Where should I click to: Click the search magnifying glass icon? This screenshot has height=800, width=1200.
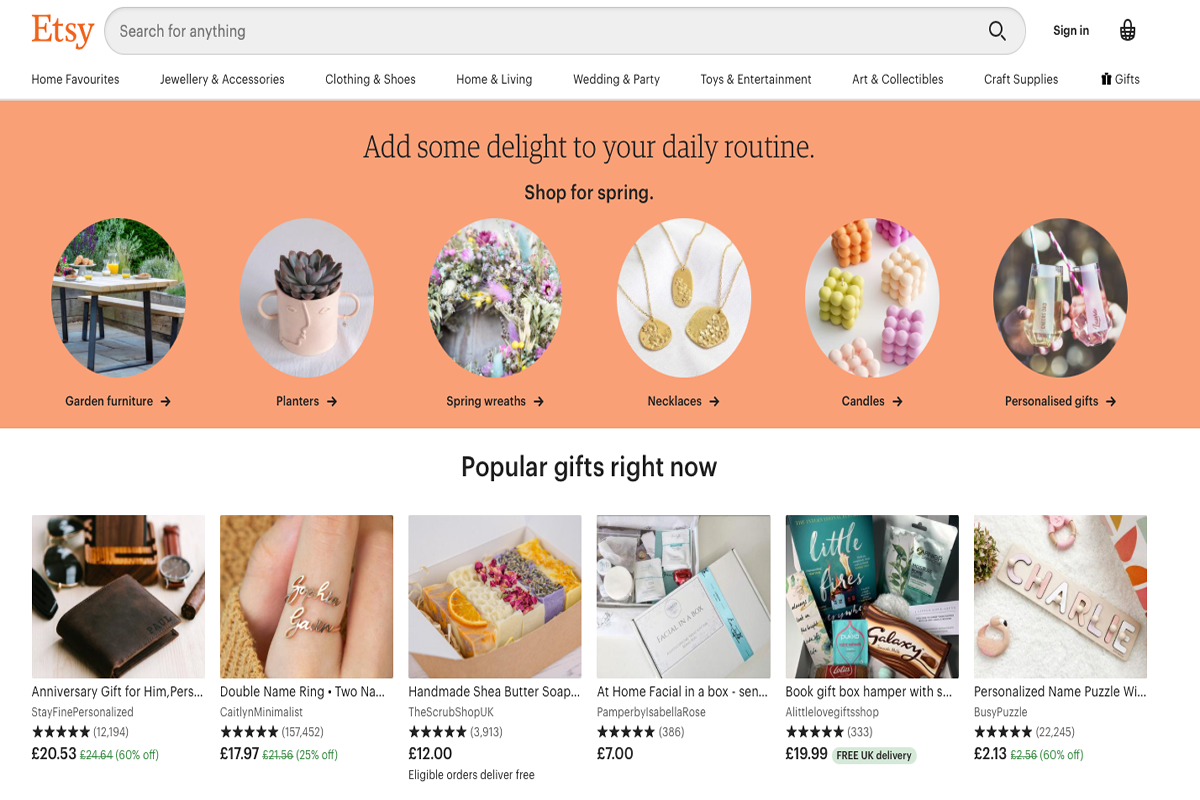[x=997, y=31]
